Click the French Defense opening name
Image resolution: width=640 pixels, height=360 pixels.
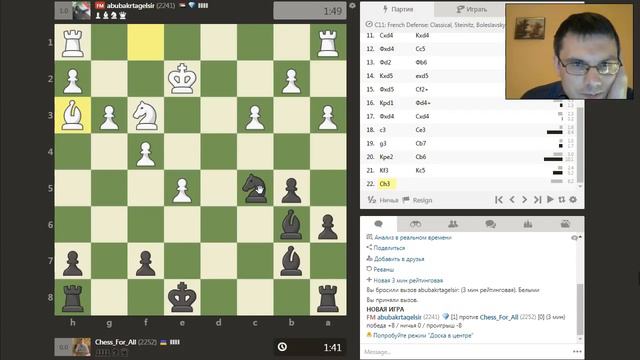pyautogui.click(x=439, y=25)
